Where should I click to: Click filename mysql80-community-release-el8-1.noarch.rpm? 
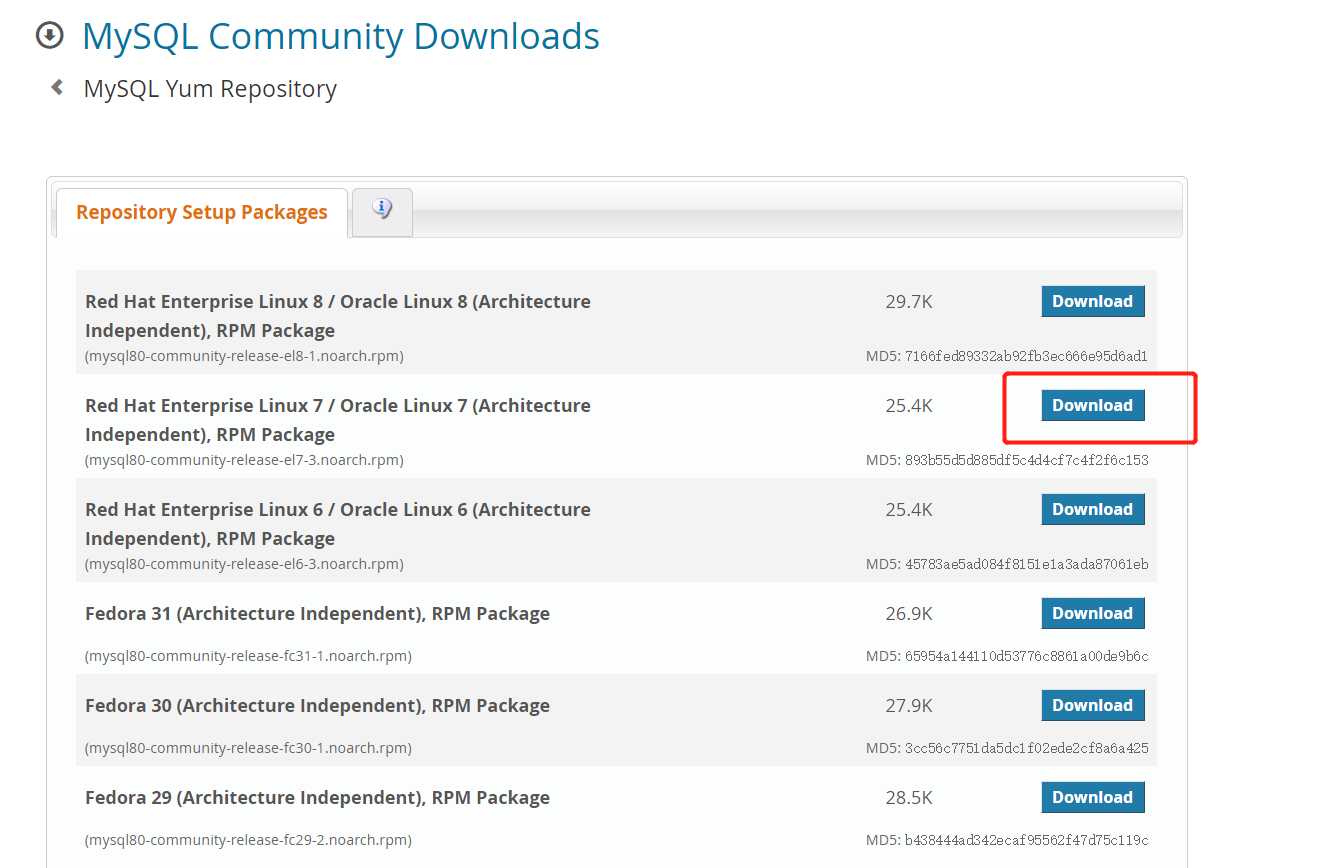pos(245,356)
